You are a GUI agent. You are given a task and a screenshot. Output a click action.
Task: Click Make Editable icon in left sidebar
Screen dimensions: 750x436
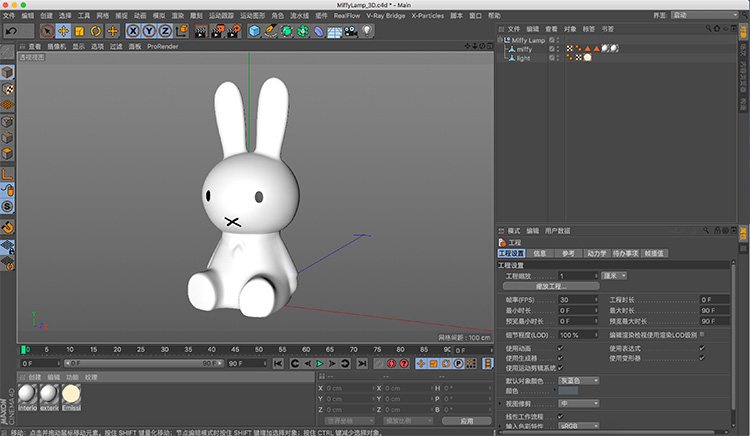(x=7, y=52)
